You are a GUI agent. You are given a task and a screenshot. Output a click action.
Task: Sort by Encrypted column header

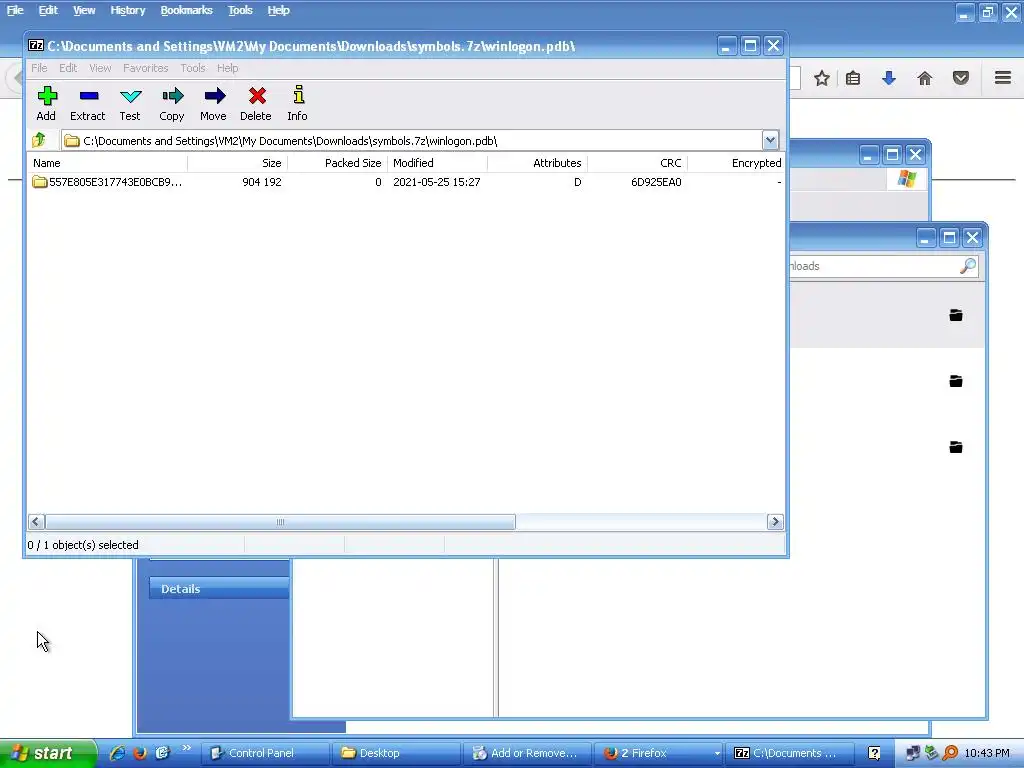[736, 163]
